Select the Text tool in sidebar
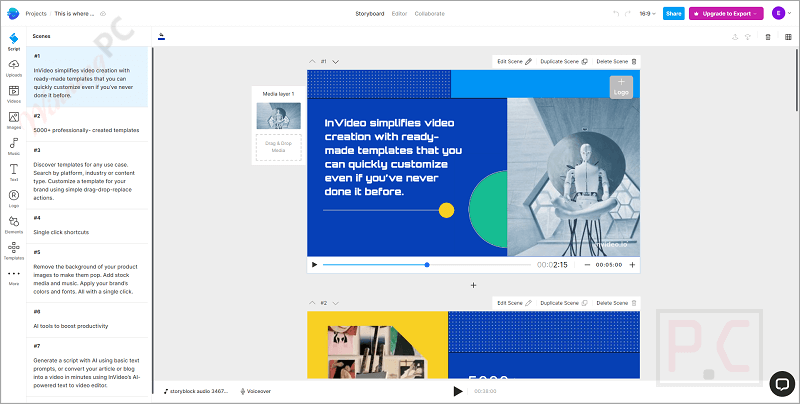Screen dimensions: 800x404 [x=14, y=172]
